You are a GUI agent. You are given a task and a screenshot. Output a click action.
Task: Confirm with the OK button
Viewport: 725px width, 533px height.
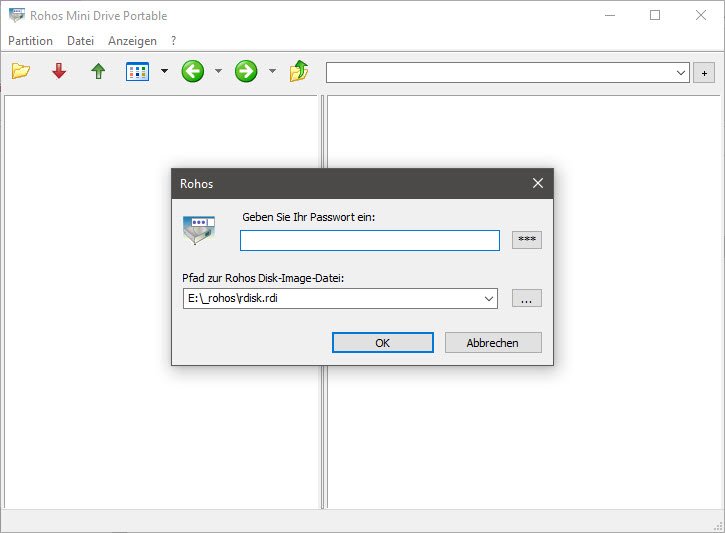tap(383, 343)
